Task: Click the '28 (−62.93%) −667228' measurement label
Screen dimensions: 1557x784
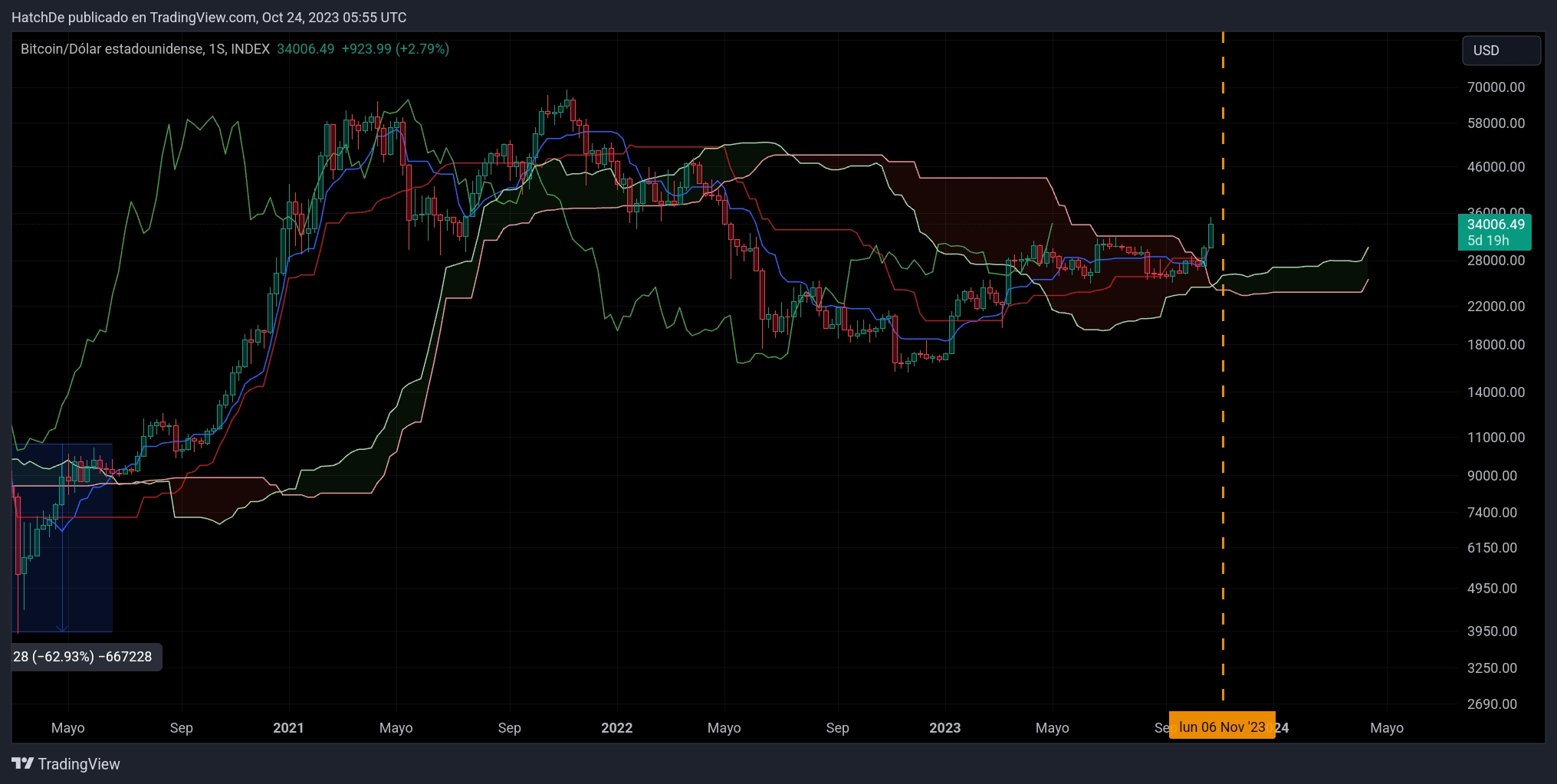Action: 83,657
